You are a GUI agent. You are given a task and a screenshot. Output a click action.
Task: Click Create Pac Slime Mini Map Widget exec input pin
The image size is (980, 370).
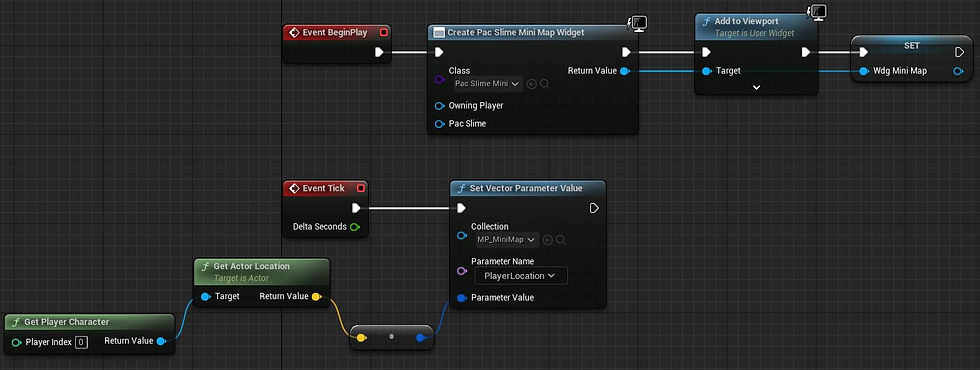[439, 52]
